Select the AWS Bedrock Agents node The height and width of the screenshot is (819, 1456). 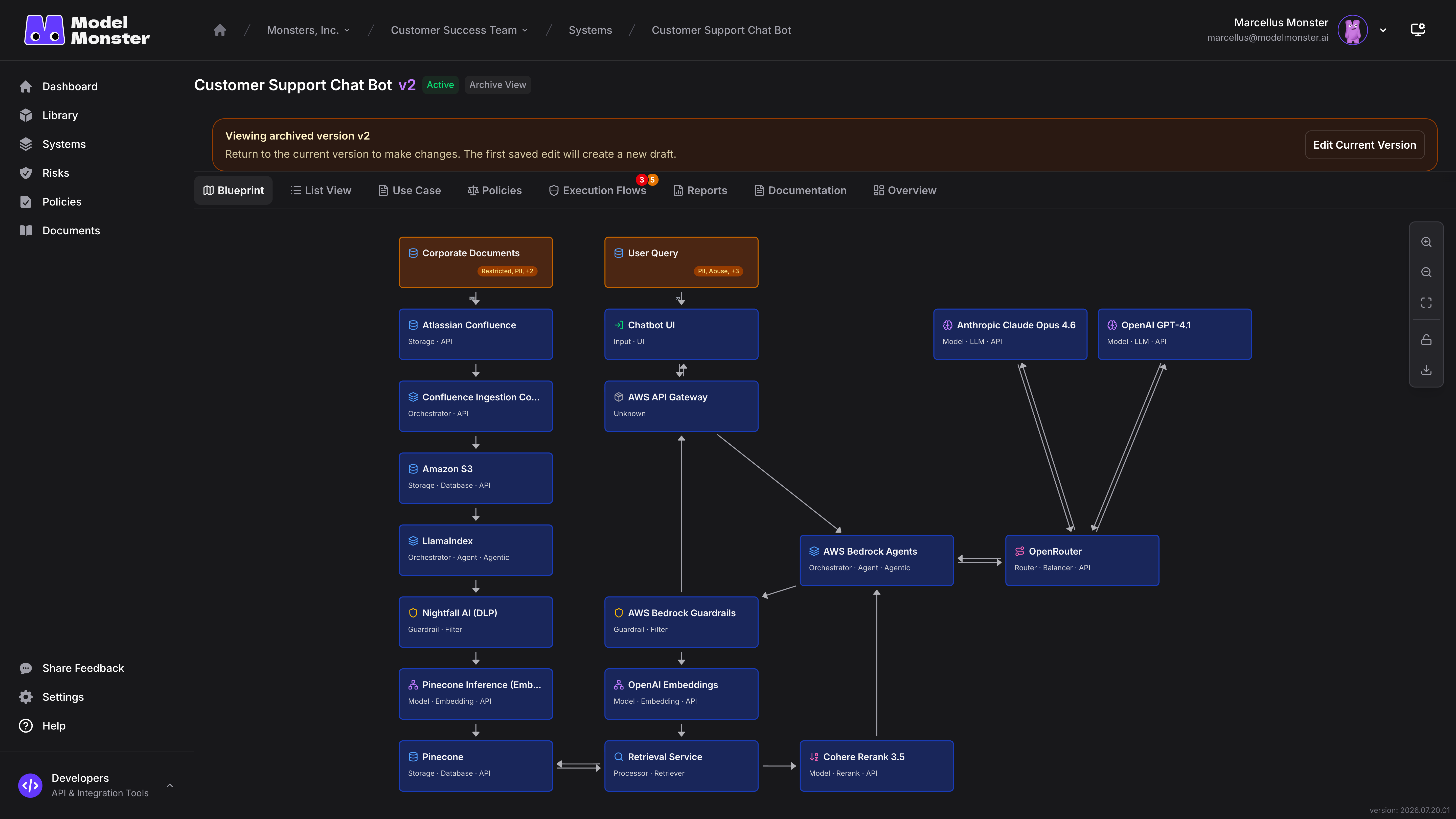click(x=877, y=560)
